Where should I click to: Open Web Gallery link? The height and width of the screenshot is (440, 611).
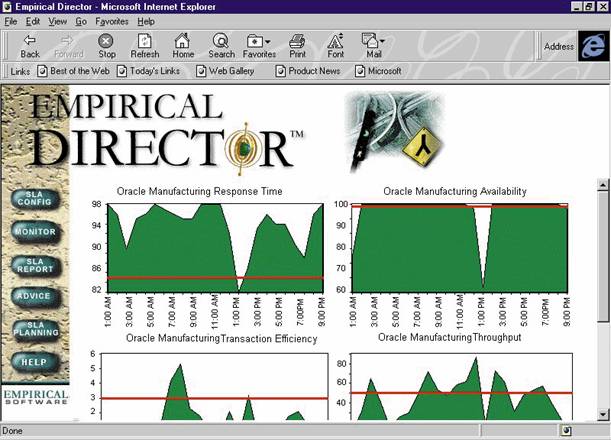point(225,71)
